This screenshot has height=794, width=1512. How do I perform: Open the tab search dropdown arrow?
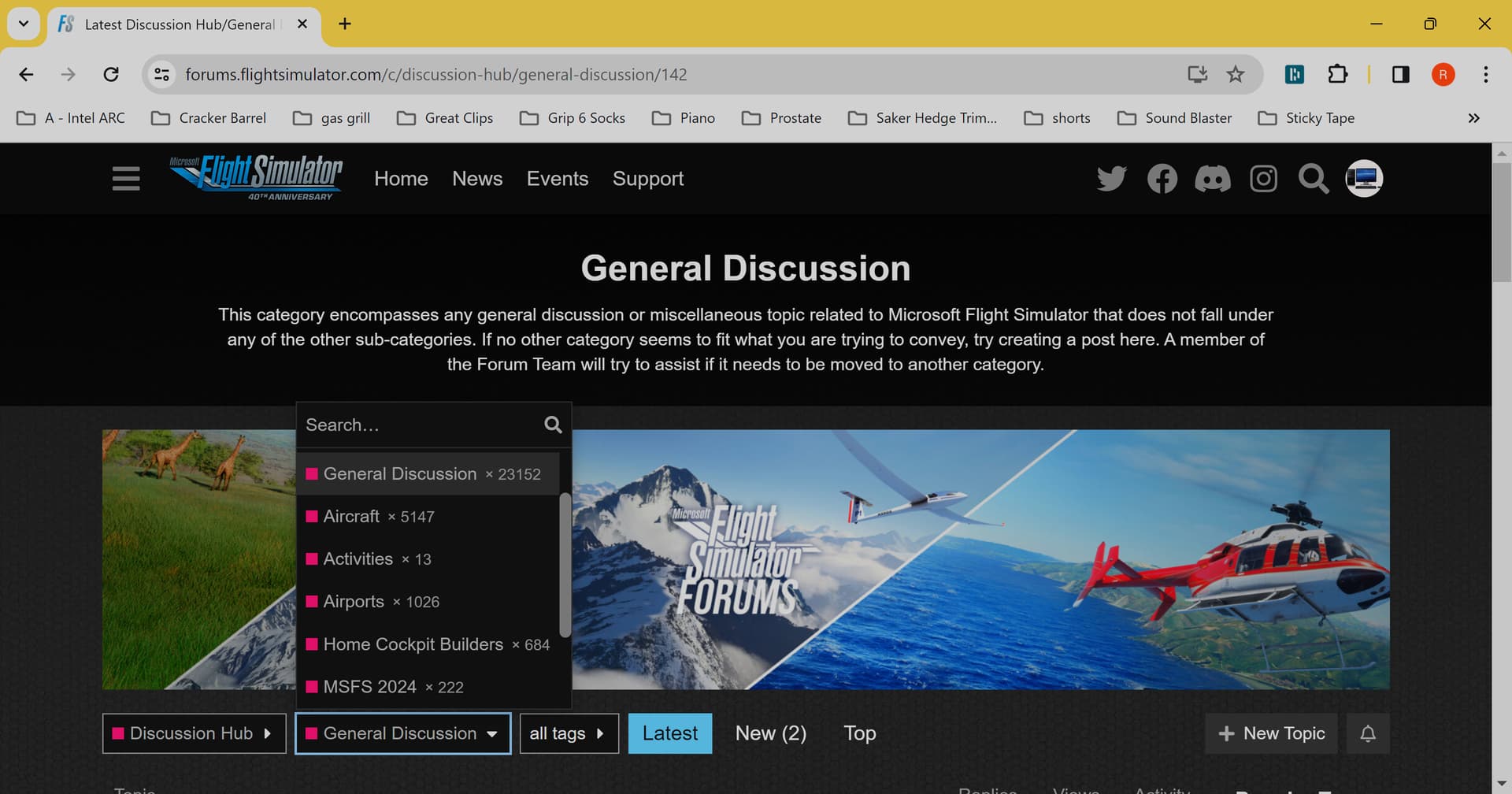pos(24,24)
